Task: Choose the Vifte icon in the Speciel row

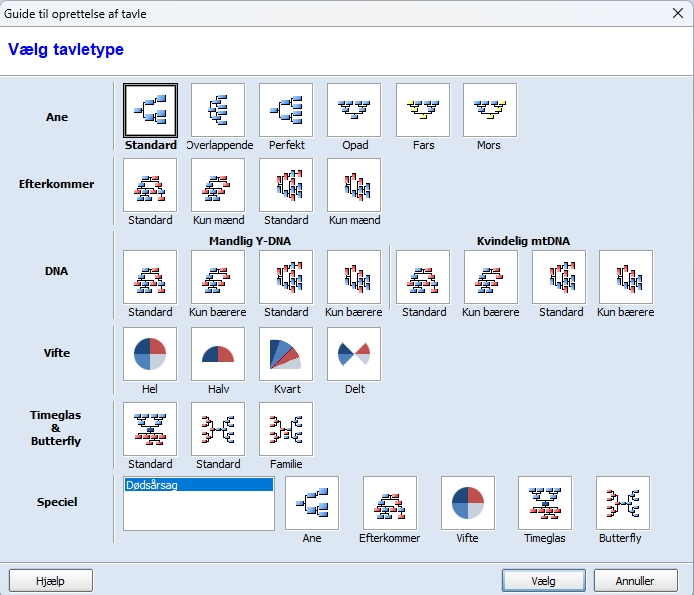Action: point(467,503)
